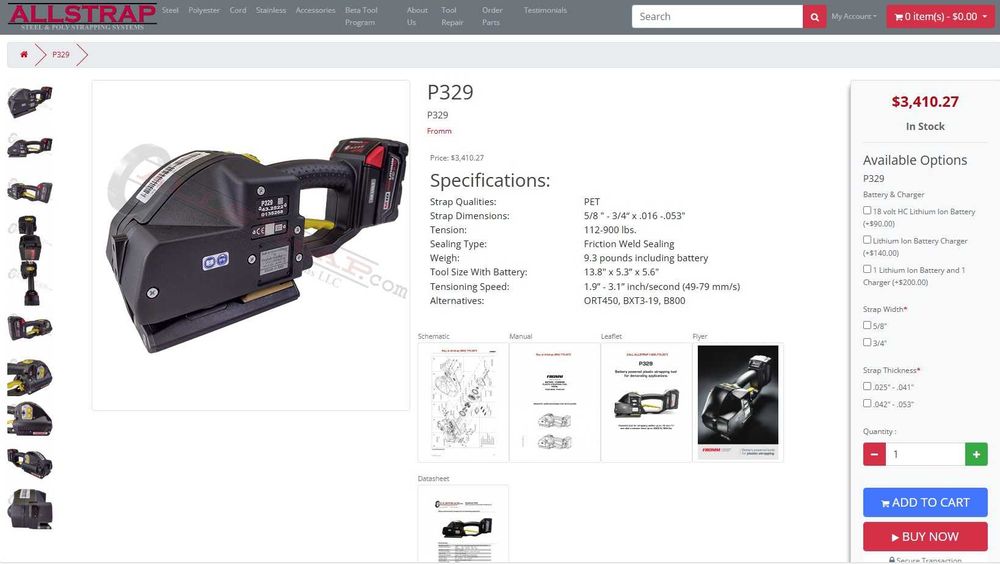Click the Fromm brand link
Viewport: 1000px width, 564px height.
(439, 131)
